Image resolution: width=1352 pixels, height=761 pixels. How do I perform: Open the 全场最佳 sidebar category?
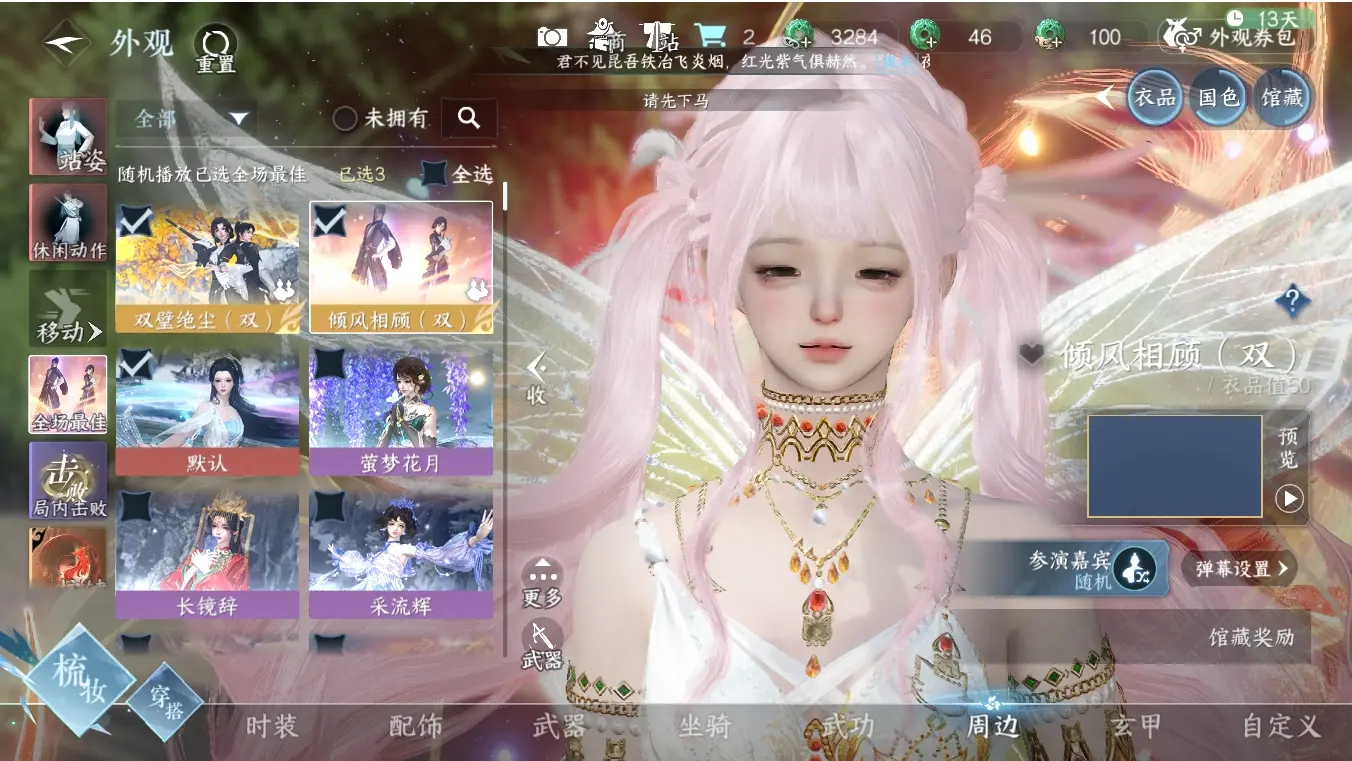(x=68, y=395)
